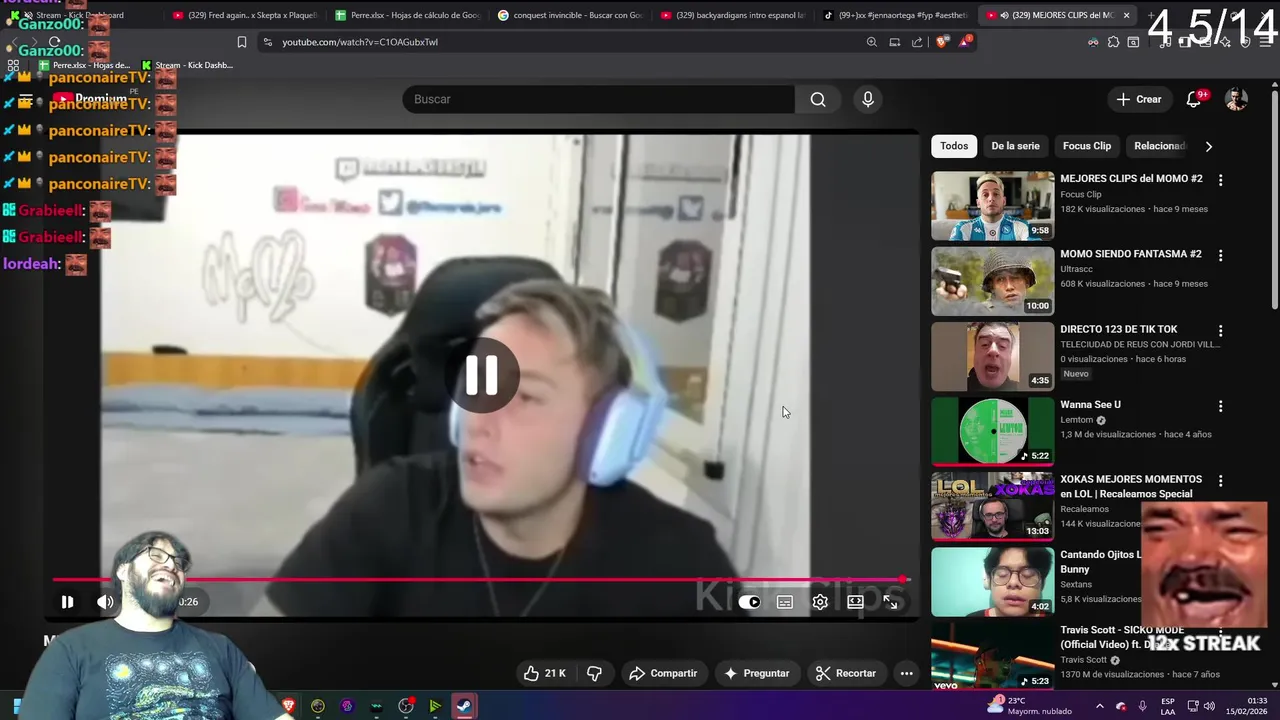Switch to theater mode view
The image size is (1280, 720).
[x=855, y=602]
